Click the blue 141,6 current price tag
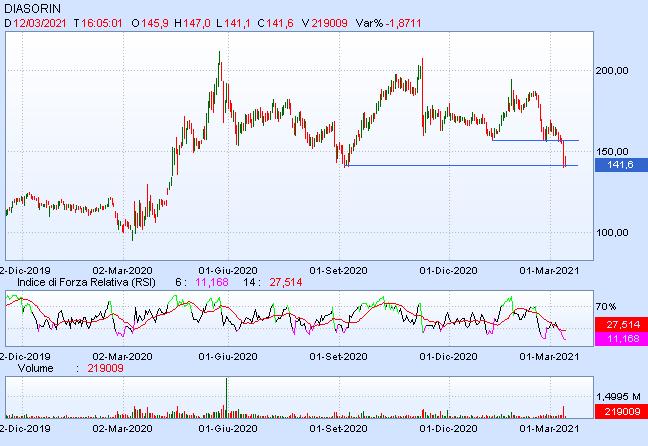This screenshot has width=648, height=446. point(621,165)
